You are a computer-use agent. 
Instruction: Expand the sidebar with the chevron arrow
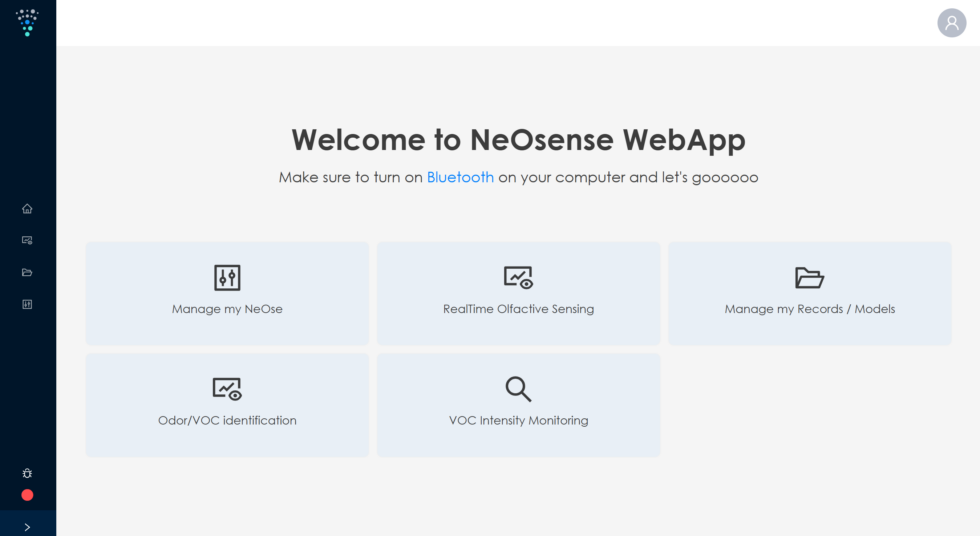coord(27,526)
